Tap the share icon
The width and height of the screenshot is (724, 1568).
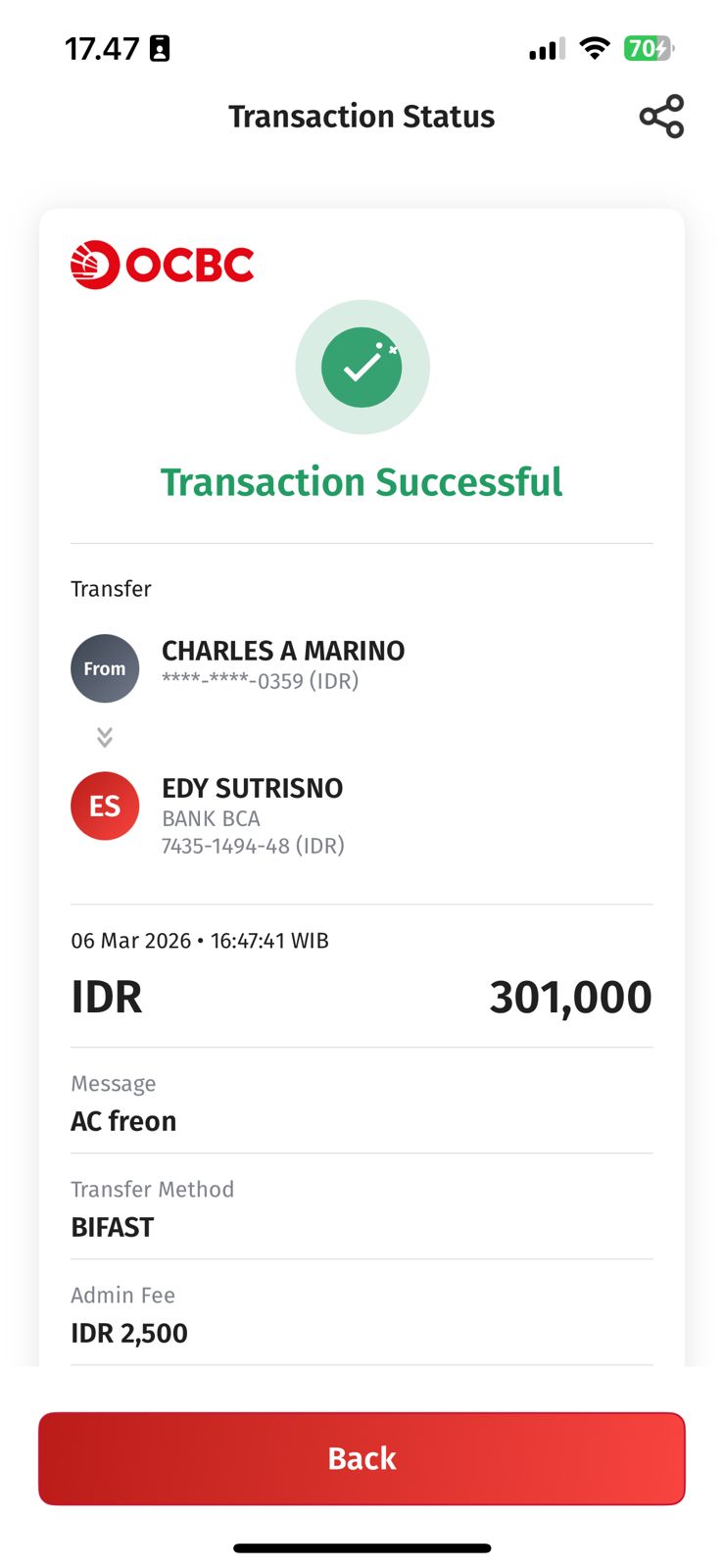coord(661,117)
